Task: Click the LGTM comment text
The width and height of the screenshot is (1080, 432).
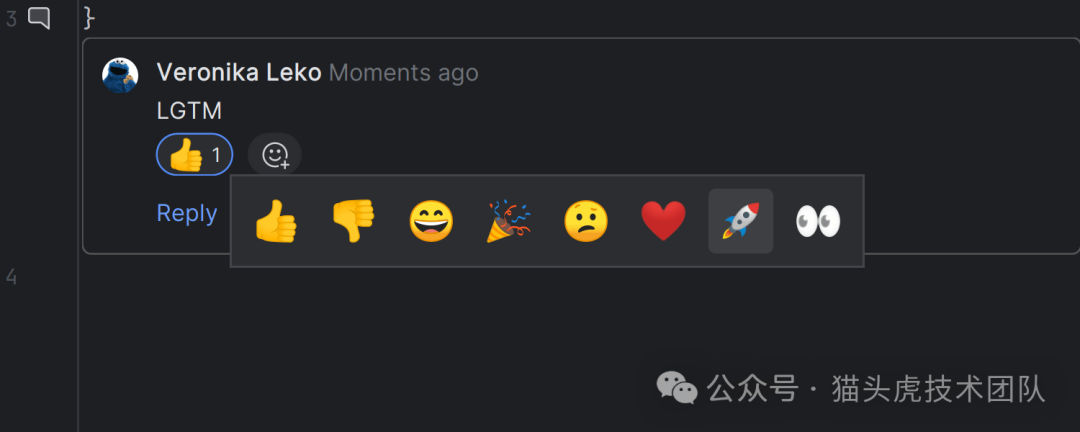Action: 189,112
